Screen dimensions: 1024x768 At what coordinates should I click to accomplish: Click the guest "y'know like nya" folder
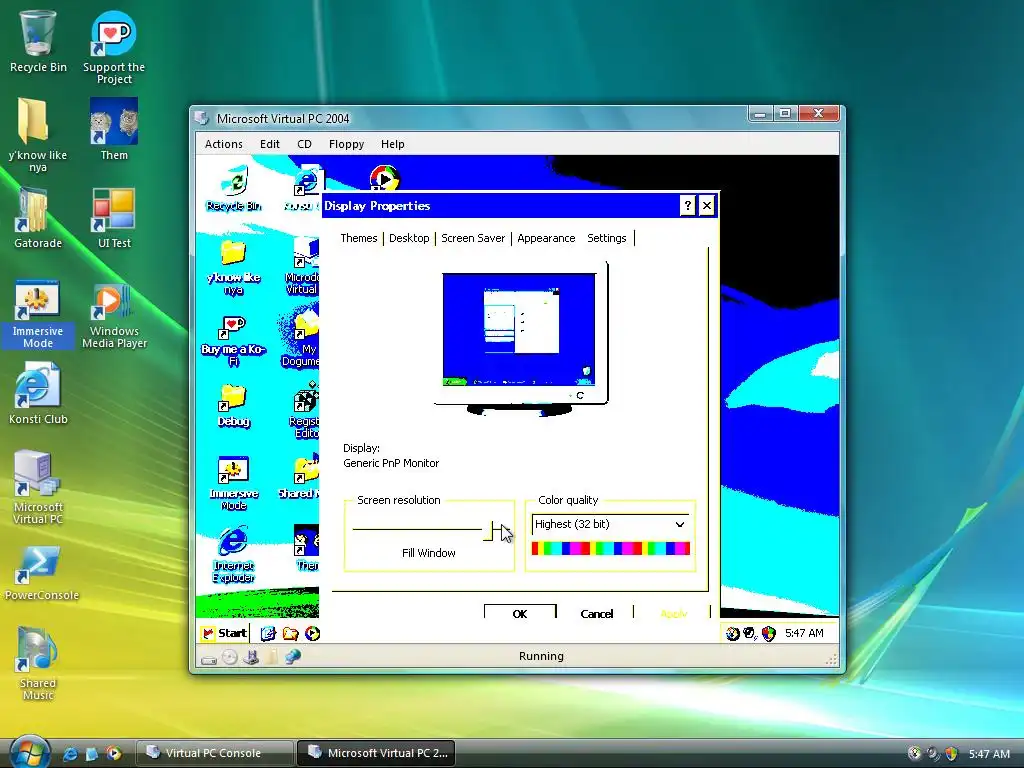[233, 268]
